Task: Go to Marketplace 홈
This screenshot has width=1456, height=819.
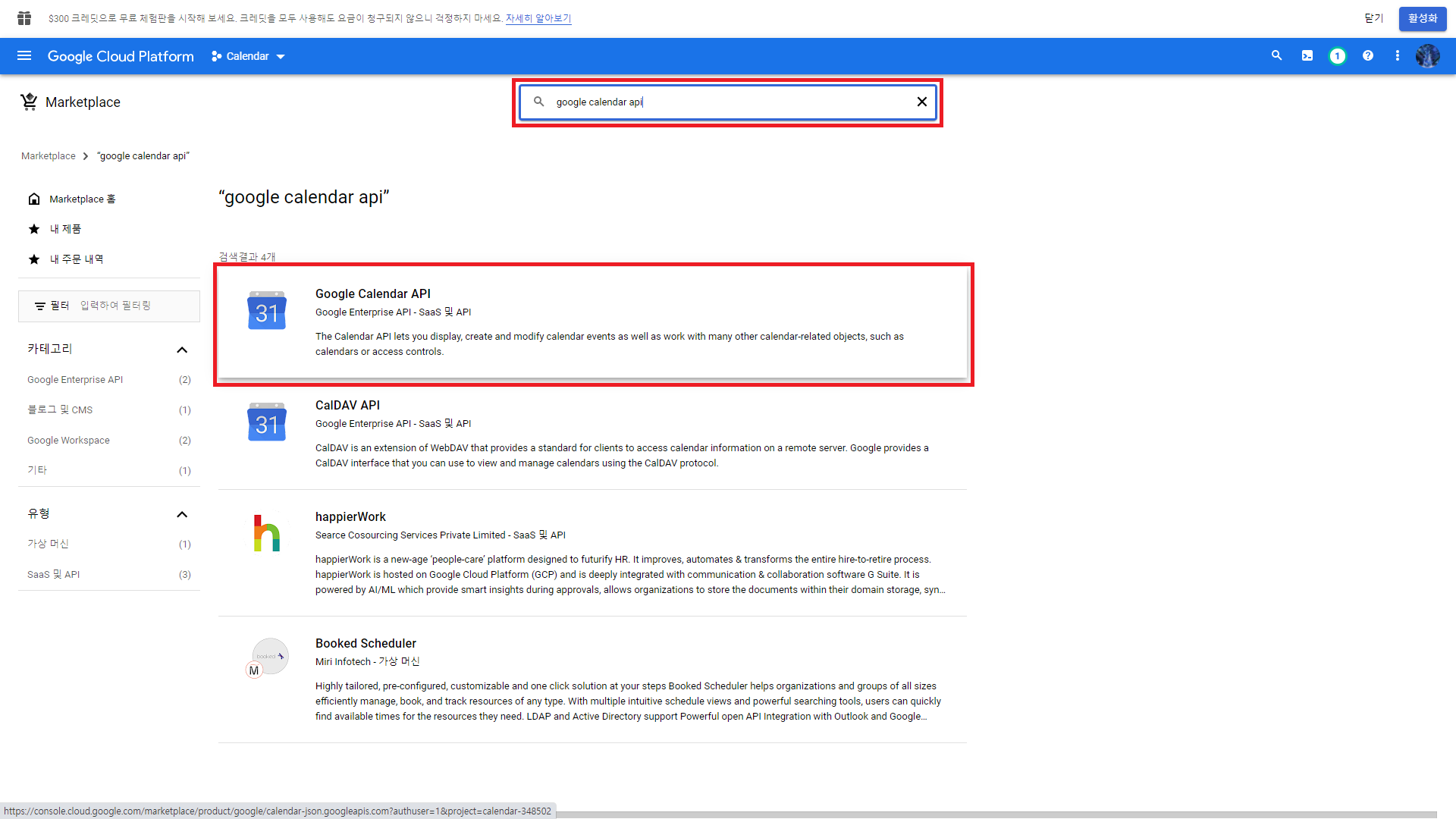Action: tap(72, 199)
